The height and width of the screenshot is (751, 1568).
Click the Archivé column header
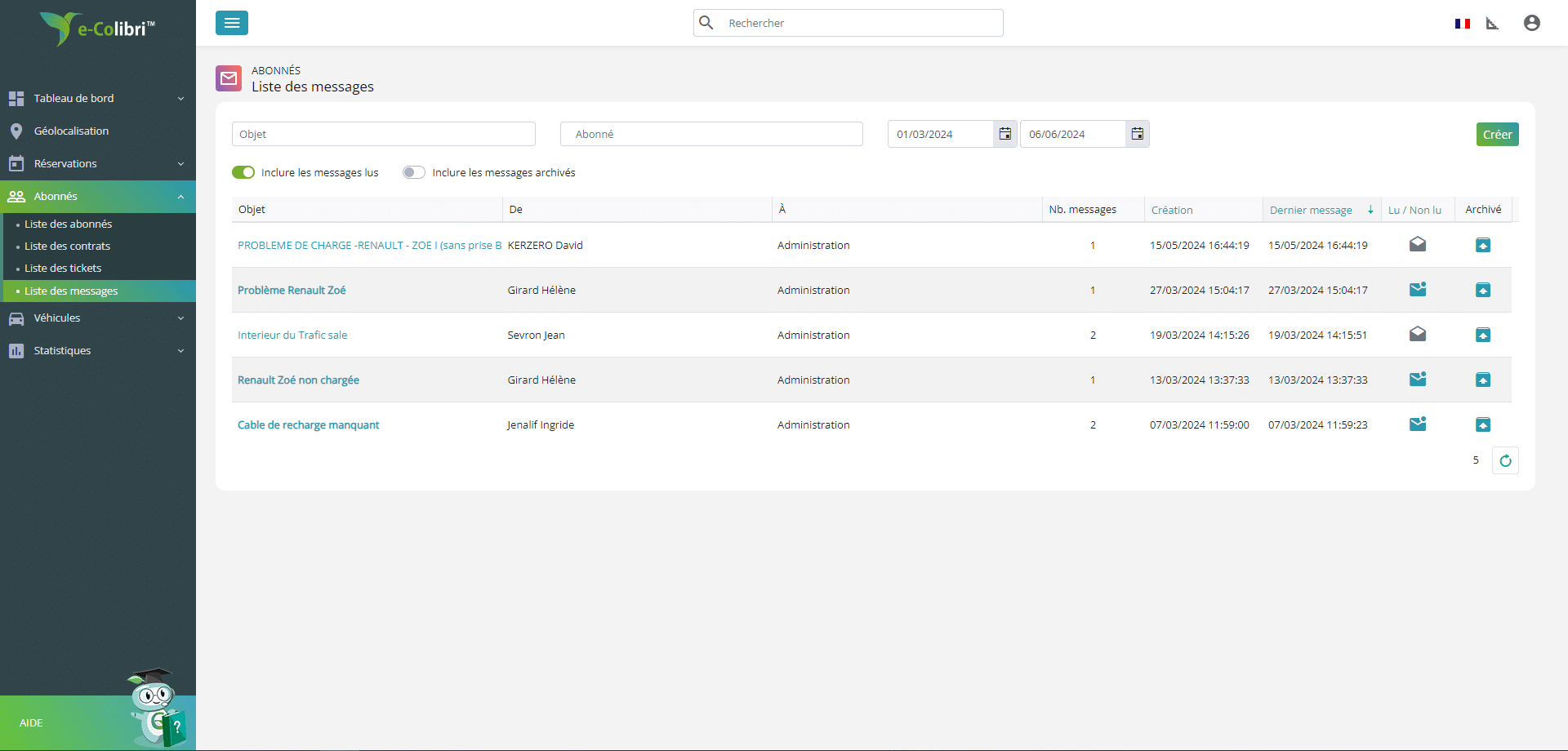pos(1483,209)
